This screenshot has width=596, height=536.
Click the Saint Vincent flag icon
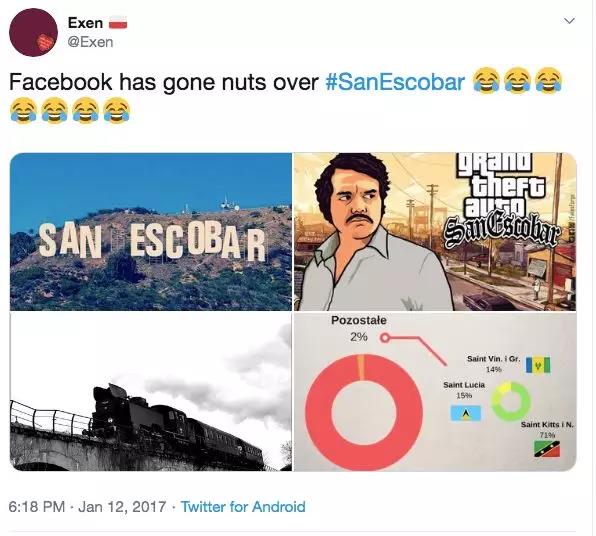click(538, 365)
